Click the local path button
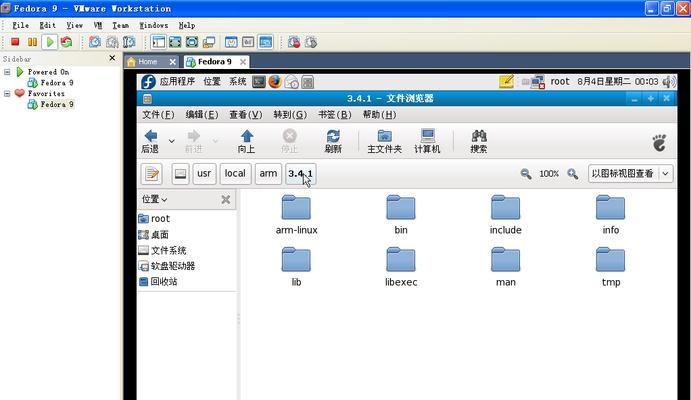This screenshot has height=400, width=691. pyautogui.click(x=235, y=174)
